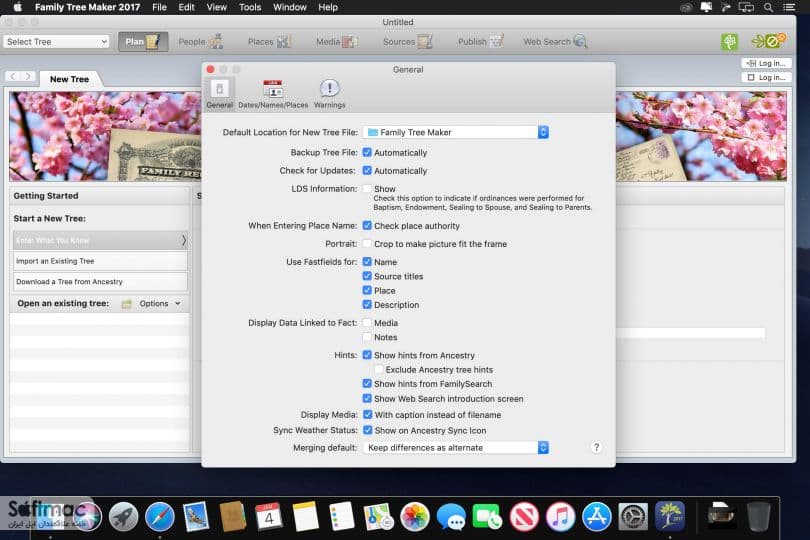
Task: Enable Crop to make picture fit
Action: tap(367, 244)
